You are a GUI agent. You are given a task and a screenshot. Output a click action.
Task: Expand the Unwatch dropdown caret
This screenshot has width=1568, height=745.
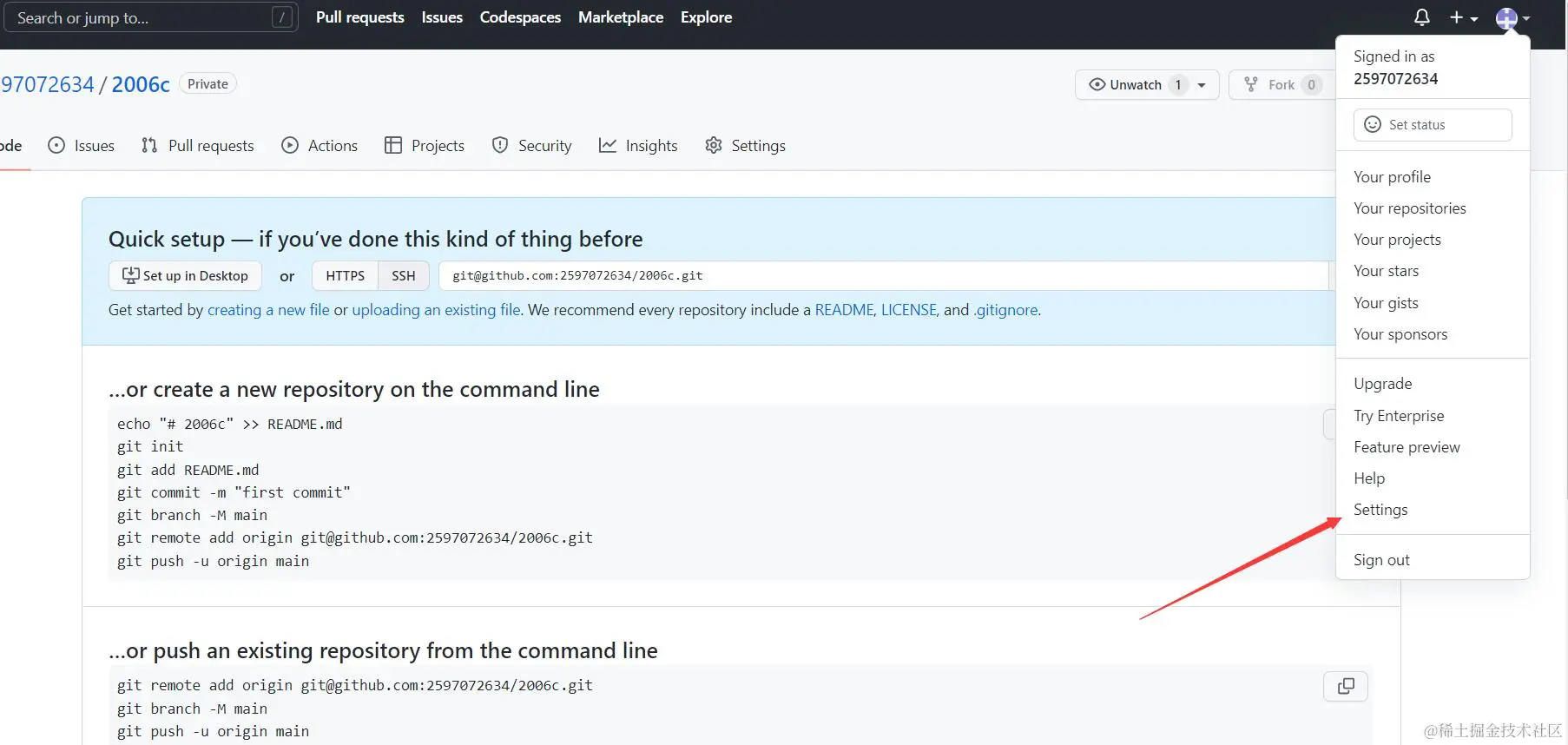pyautogui.click(x=1202, y=85)
